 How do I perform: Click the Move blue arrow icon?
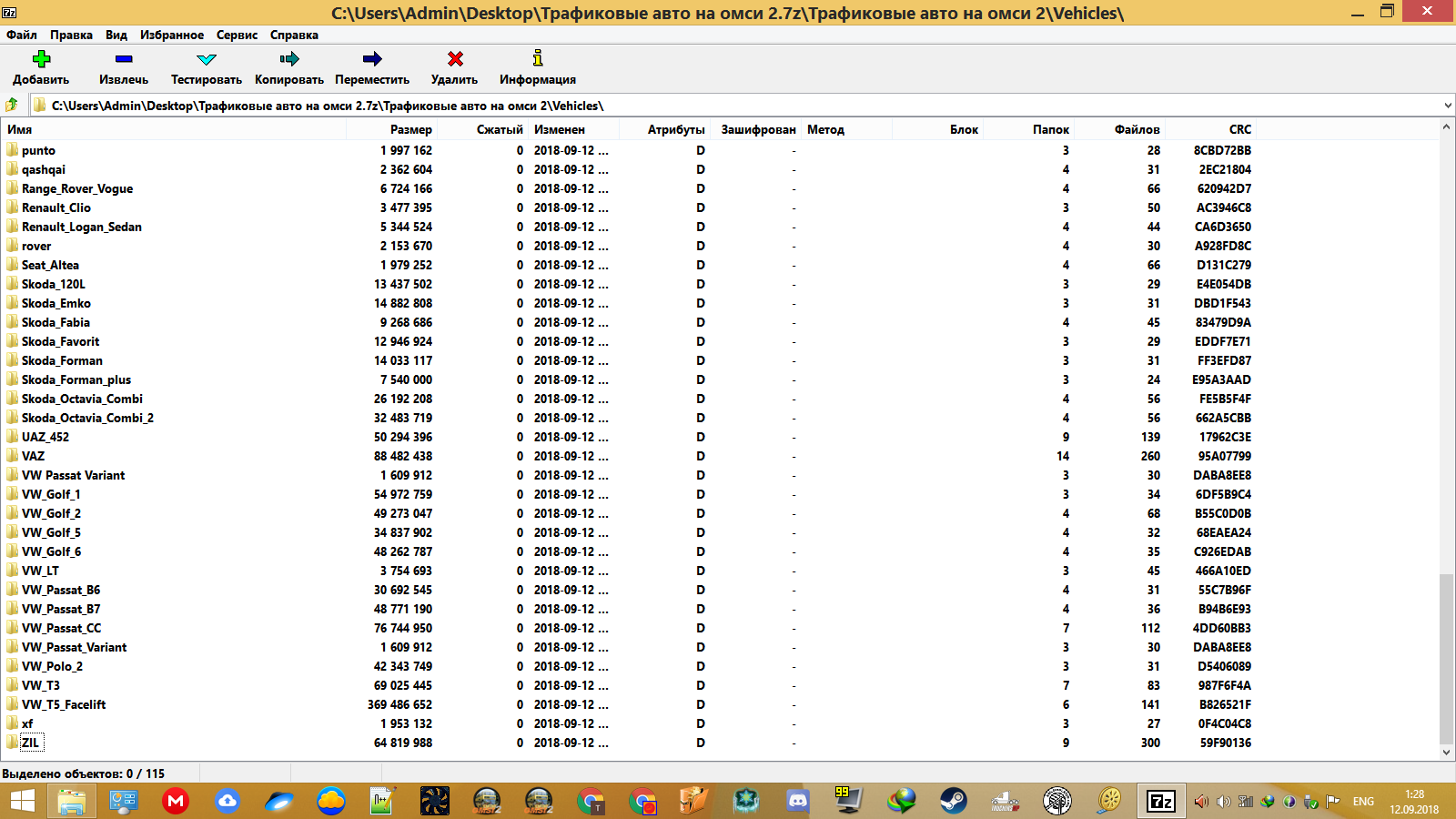tap(372, 59)
